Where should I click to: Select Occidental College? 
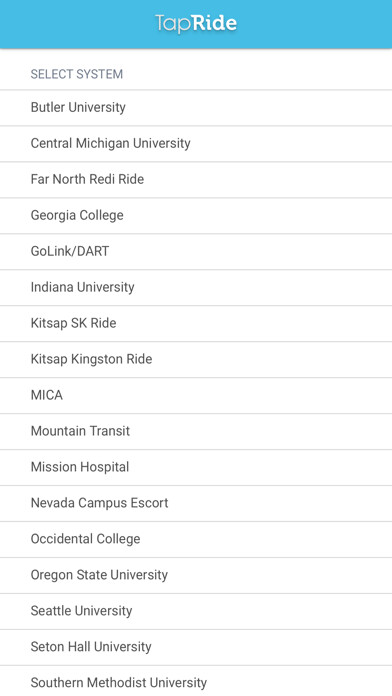pos(196,539)
